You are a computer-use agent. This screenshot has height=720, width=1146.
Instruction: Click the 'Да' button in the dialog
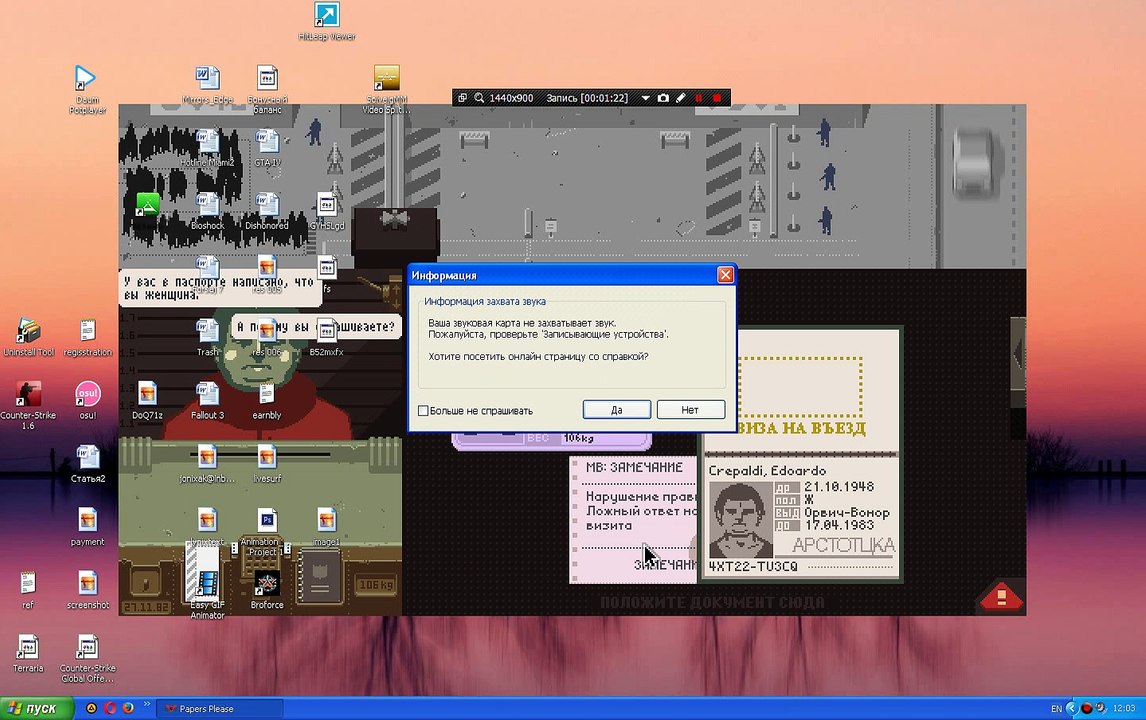(617, 410)
